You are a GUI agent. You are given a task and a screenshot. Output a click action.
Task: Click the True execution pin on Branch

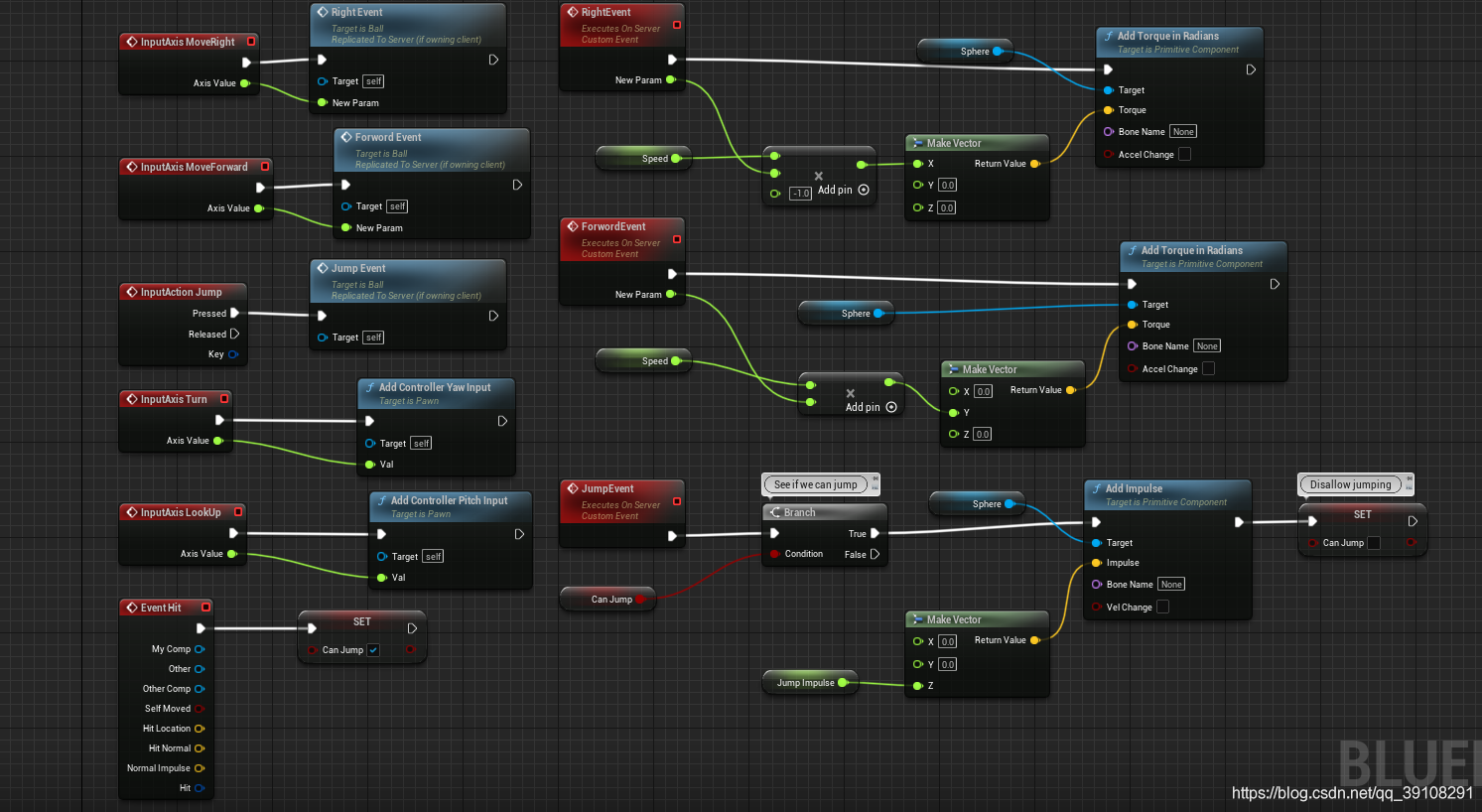point(875,533)
